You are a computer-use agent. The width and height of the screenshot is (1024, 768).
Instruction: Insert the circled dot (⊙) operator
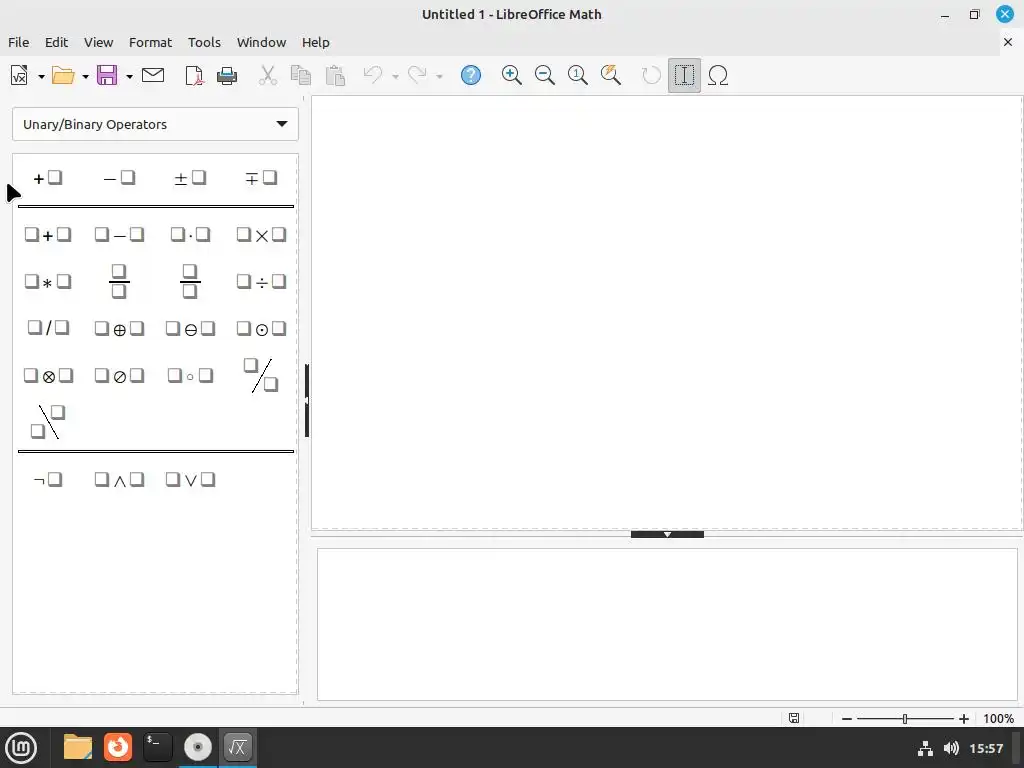pyautogui.click(x=261, y=328)
